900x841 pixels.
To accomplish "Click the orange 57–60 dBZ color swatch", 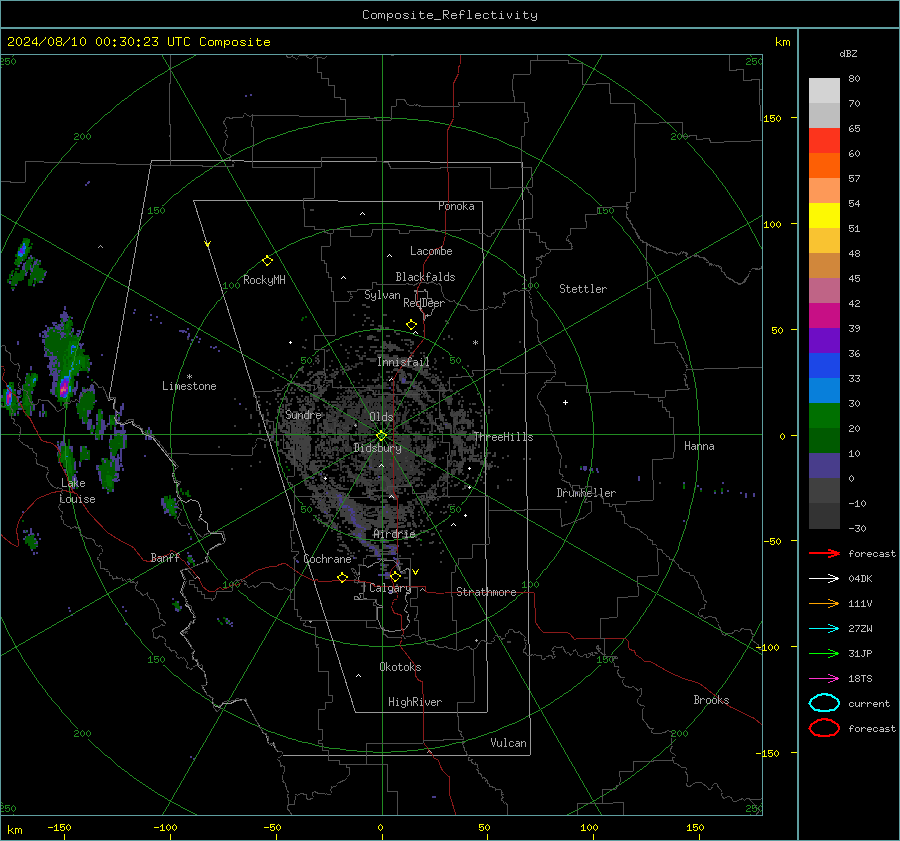I will coord(824,166).
